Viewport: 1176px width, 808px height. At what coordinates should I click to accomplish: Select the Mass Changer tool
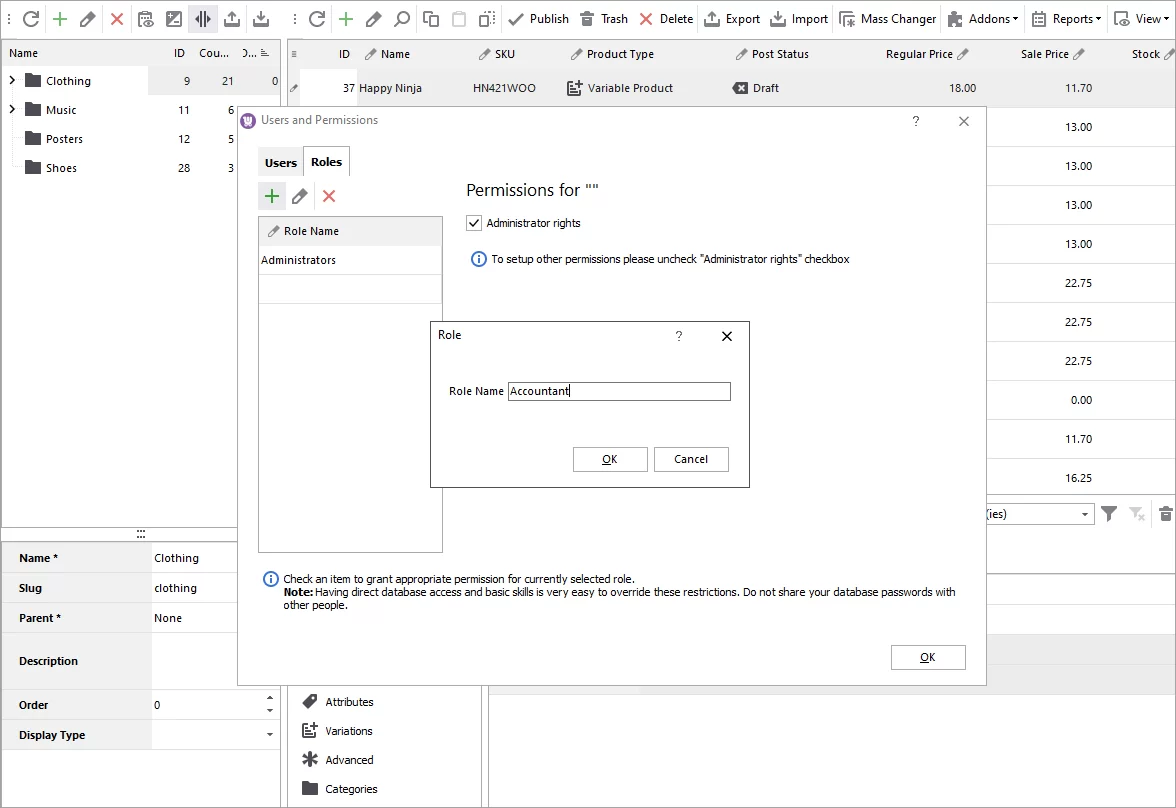(x=886, y=18)
